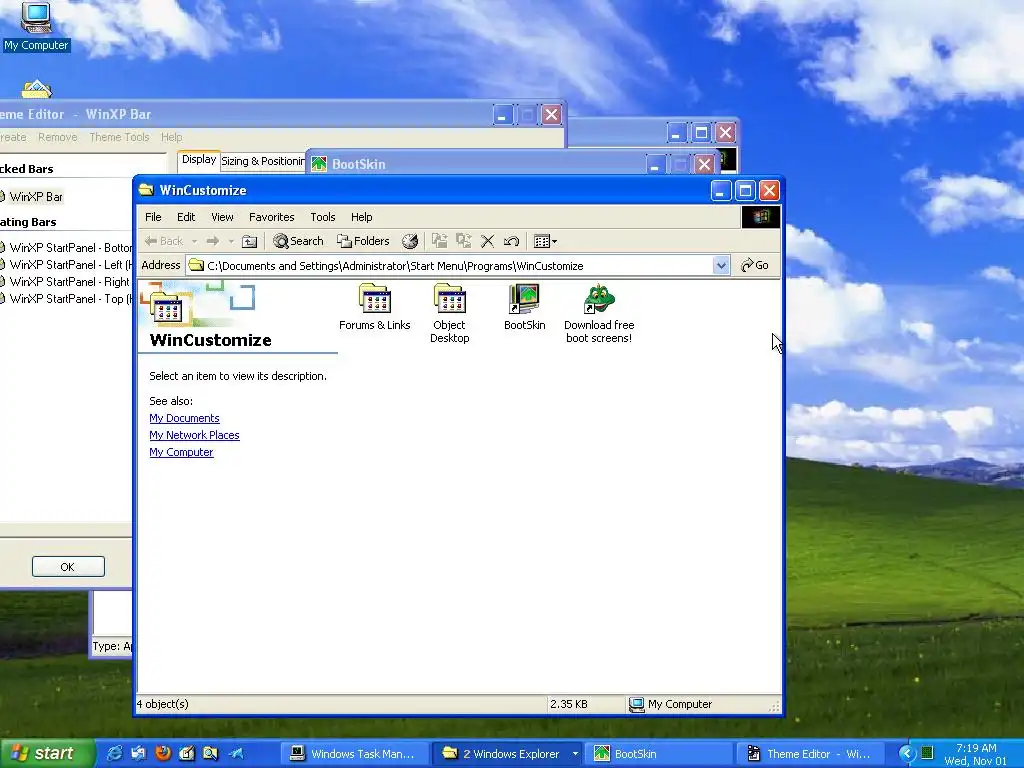Click the Windows flag logo in Explorer menu bar
Image resolution: width=1024 pixels, height=768 pixels.
pos(761,217)
